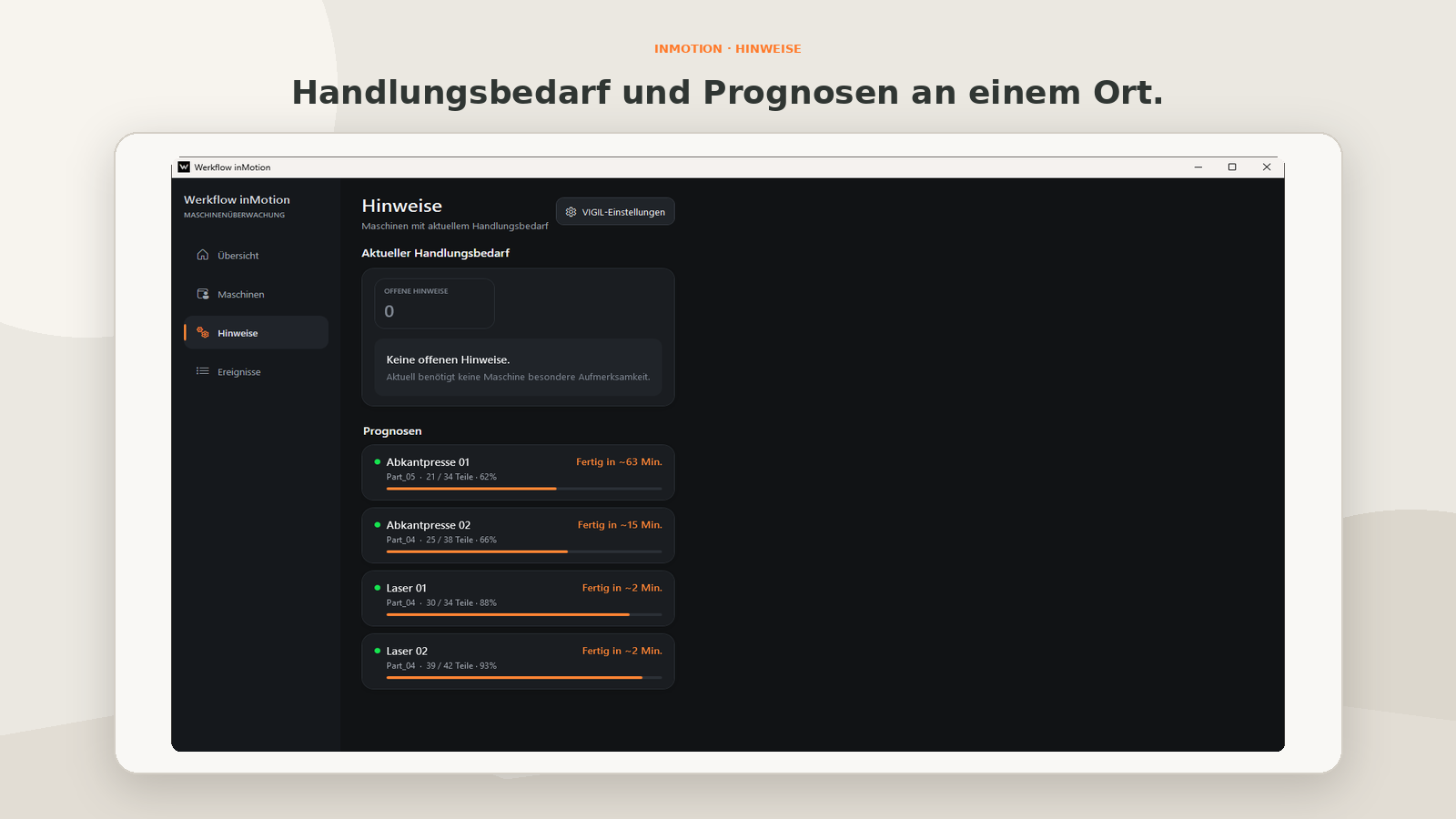The width and height of the screenshot is (1456, 819).
Task: Click green status dot of Laser 01
Action: [378, 588]
